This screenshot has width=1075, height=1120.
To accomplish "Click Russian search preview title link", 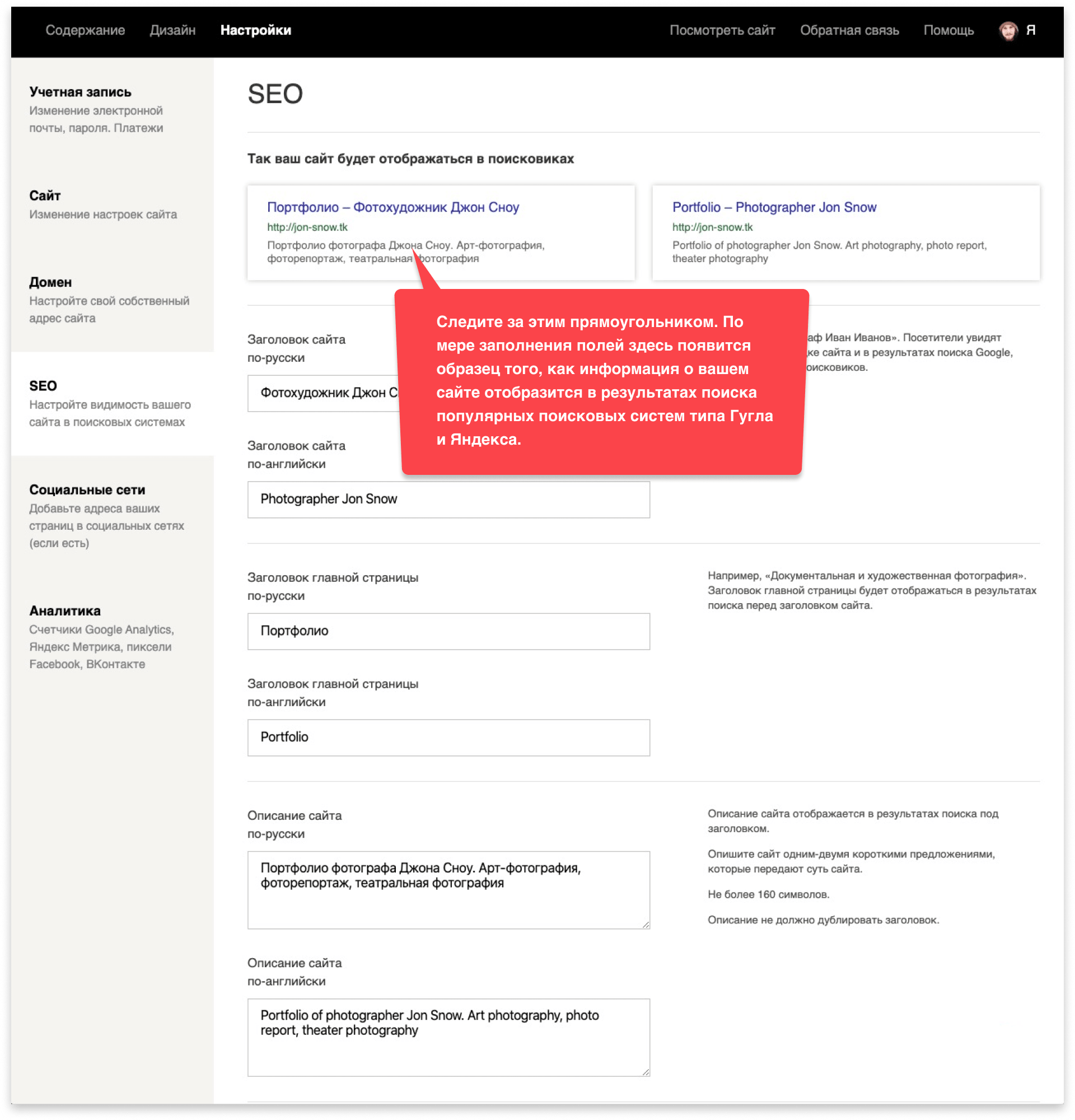I will click(x=392, y=207).
